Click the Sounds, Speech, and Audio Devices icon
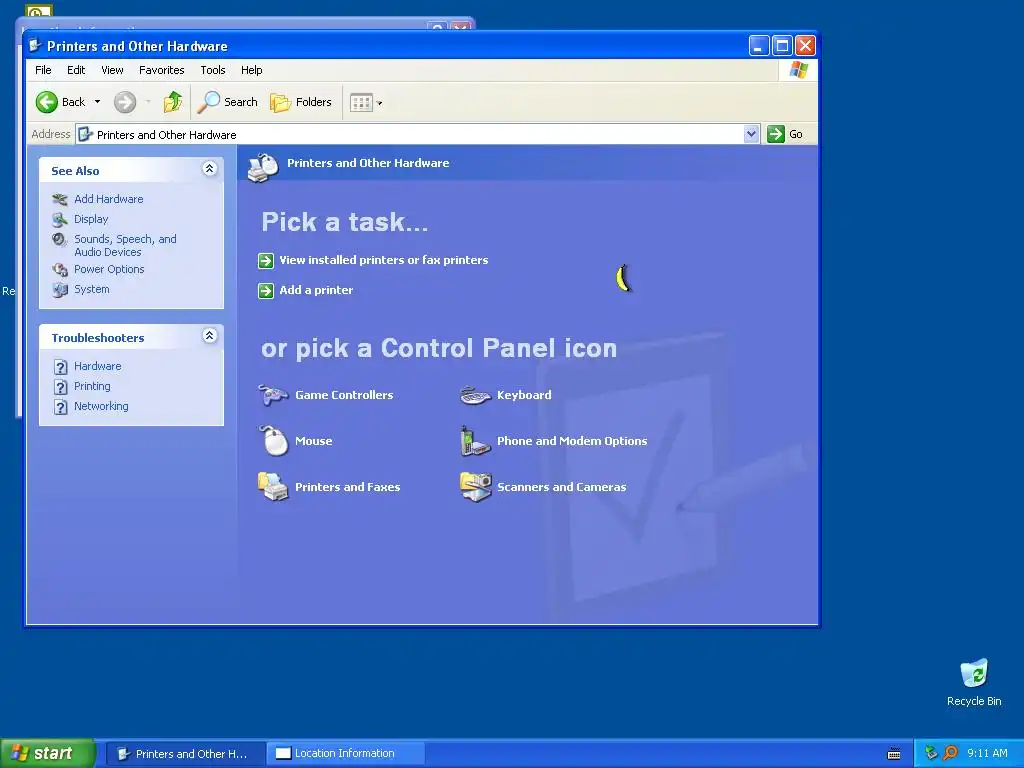Viewport: 1024px width, 768px height. [60, 240]
